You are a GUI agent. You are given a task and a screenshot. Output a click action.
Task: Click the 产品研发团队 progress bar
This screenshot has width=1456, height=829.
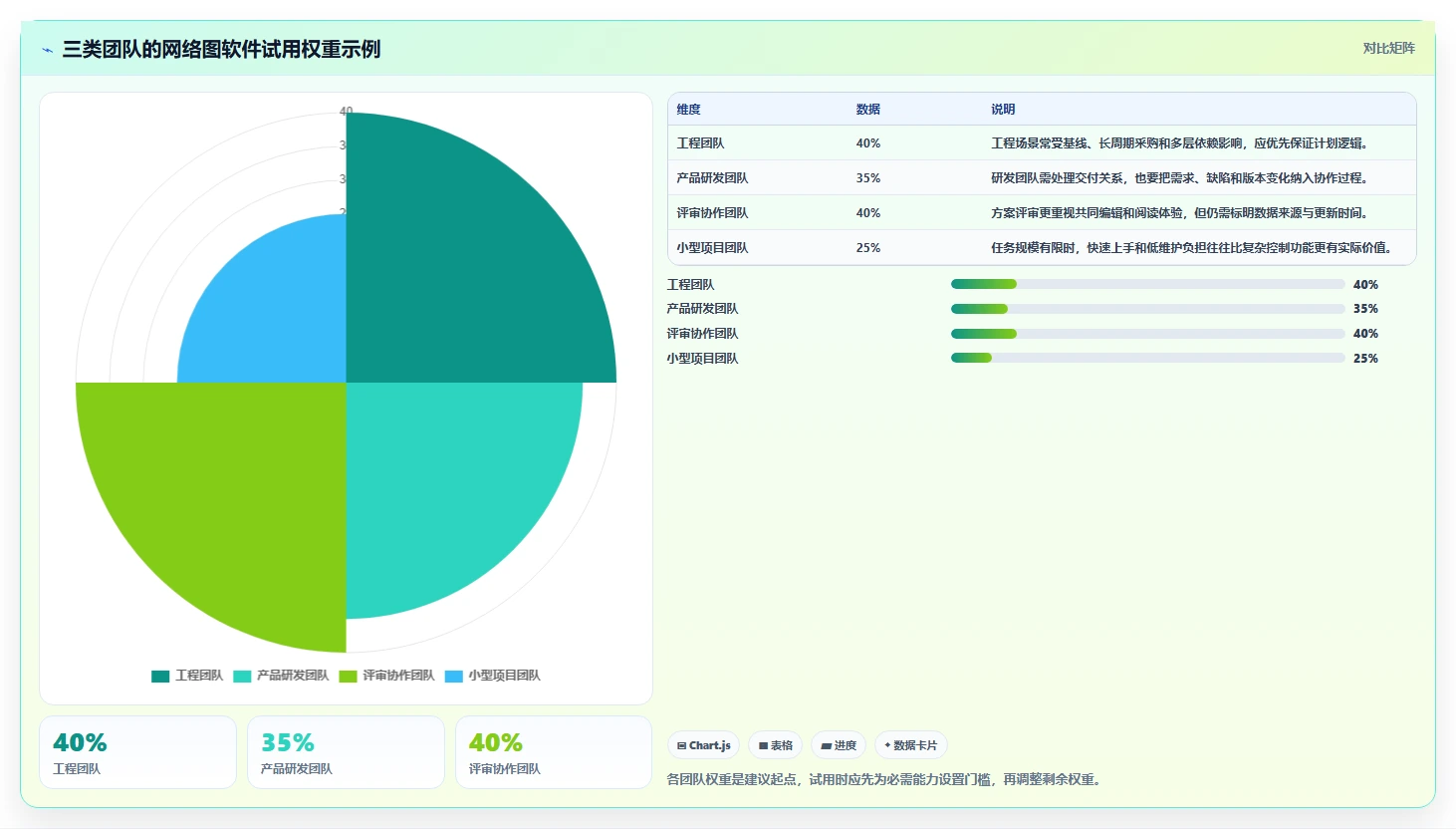click(1147, 309)
